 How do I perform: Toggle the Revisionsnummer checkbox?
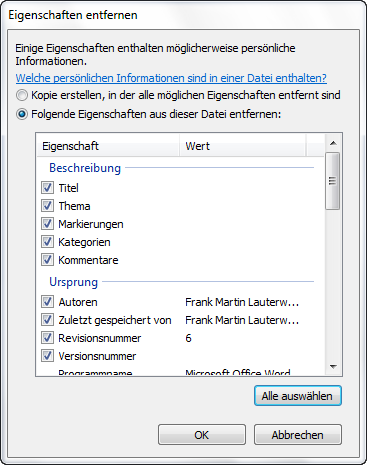[x=47, y=338]
